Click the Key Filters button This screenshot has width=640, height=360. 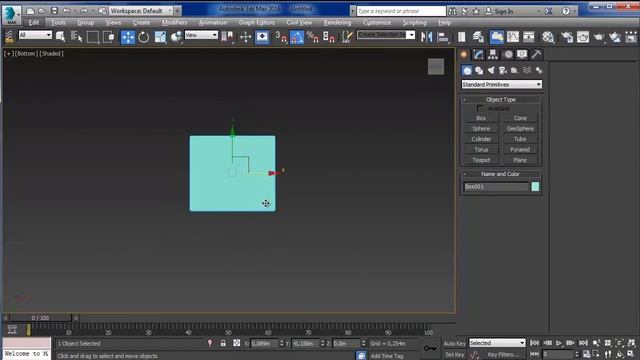pos(503,355)
